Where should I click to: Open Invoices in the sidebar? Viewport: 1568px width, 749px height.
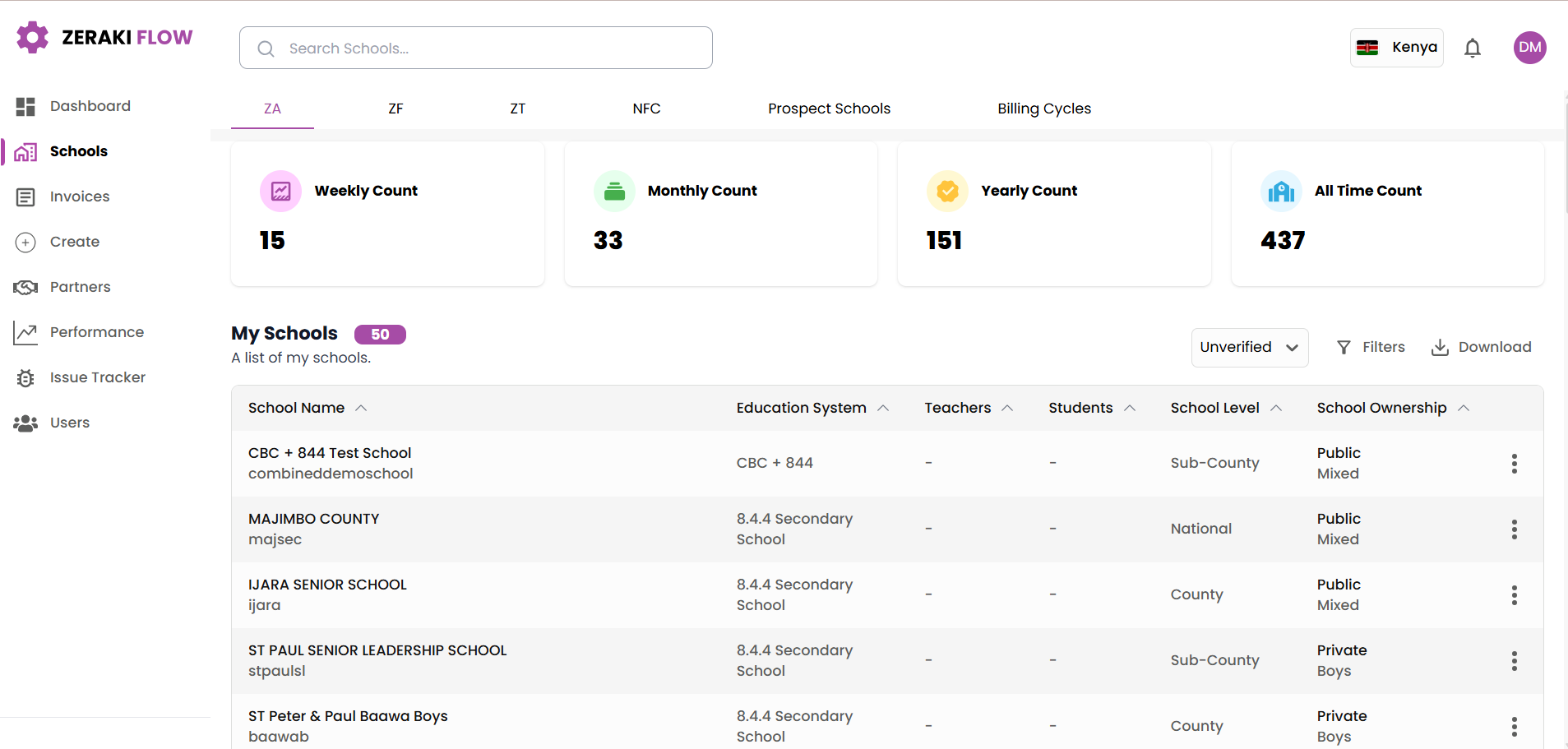pos(80,196)
